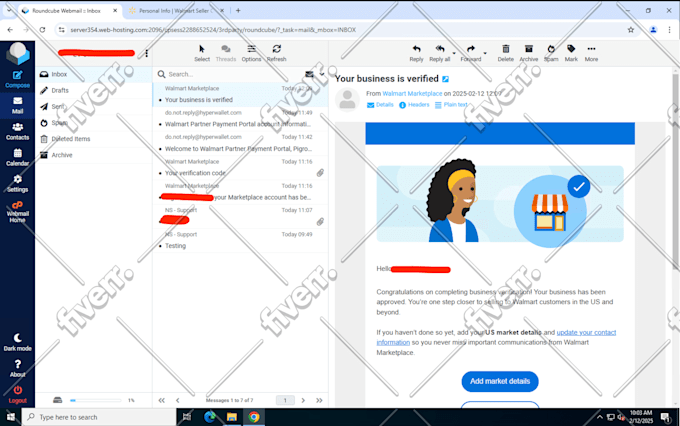Screen dimensions: 680x426
Task: Open Settings in the sidebar
Action: [17, 184]
